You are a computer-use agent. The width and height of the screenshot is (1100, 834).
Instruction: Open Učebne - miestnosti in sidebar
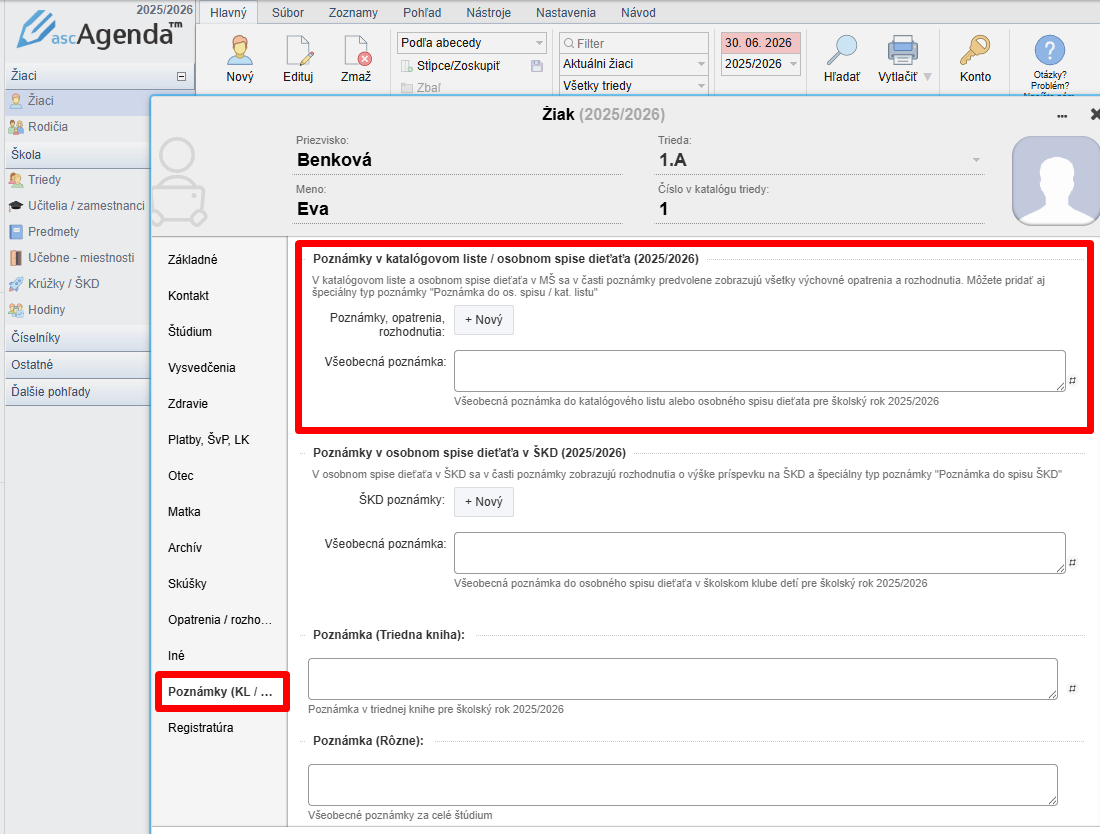pos(77,258)
